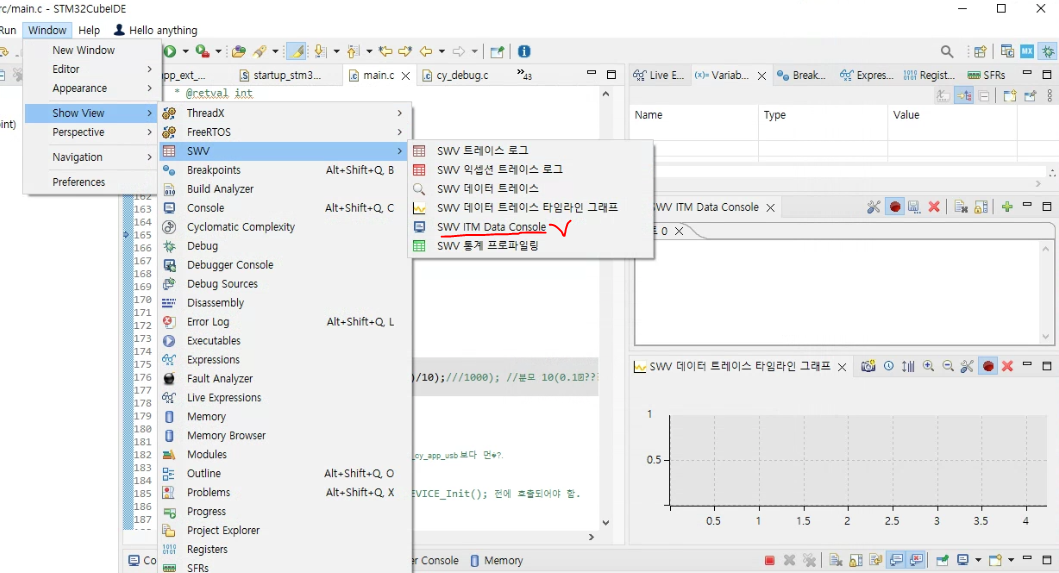Click ITM console scrollbar up arrow
Screen dimensions: 1059x573
(1046, 249)
